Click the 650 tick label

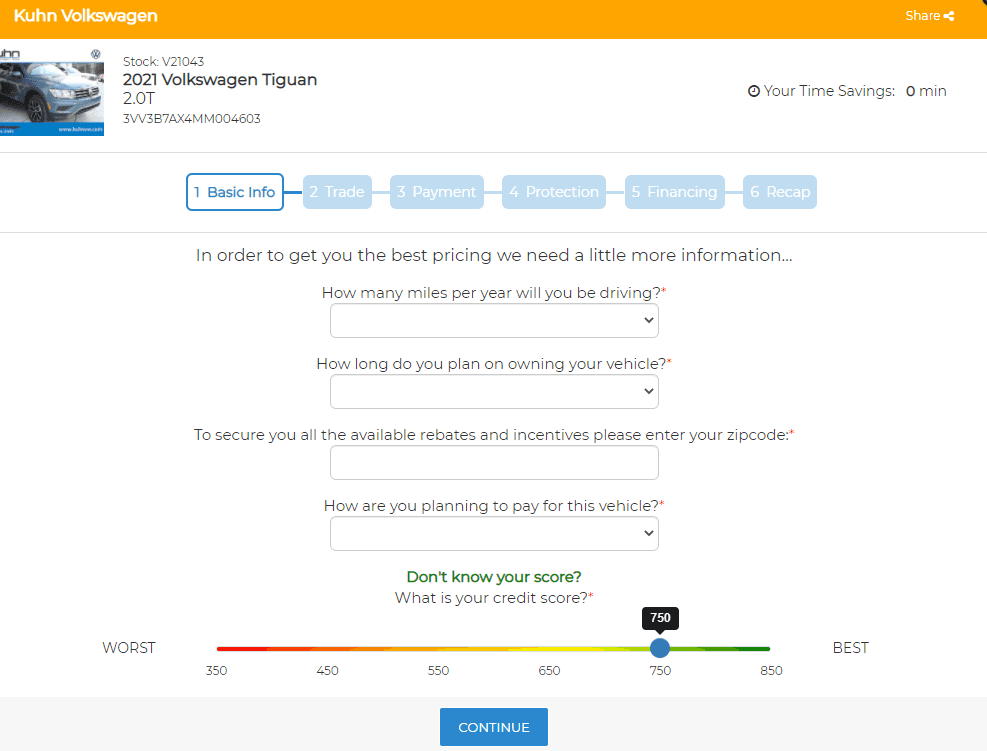pyautogui.click(x=549, y=671)
